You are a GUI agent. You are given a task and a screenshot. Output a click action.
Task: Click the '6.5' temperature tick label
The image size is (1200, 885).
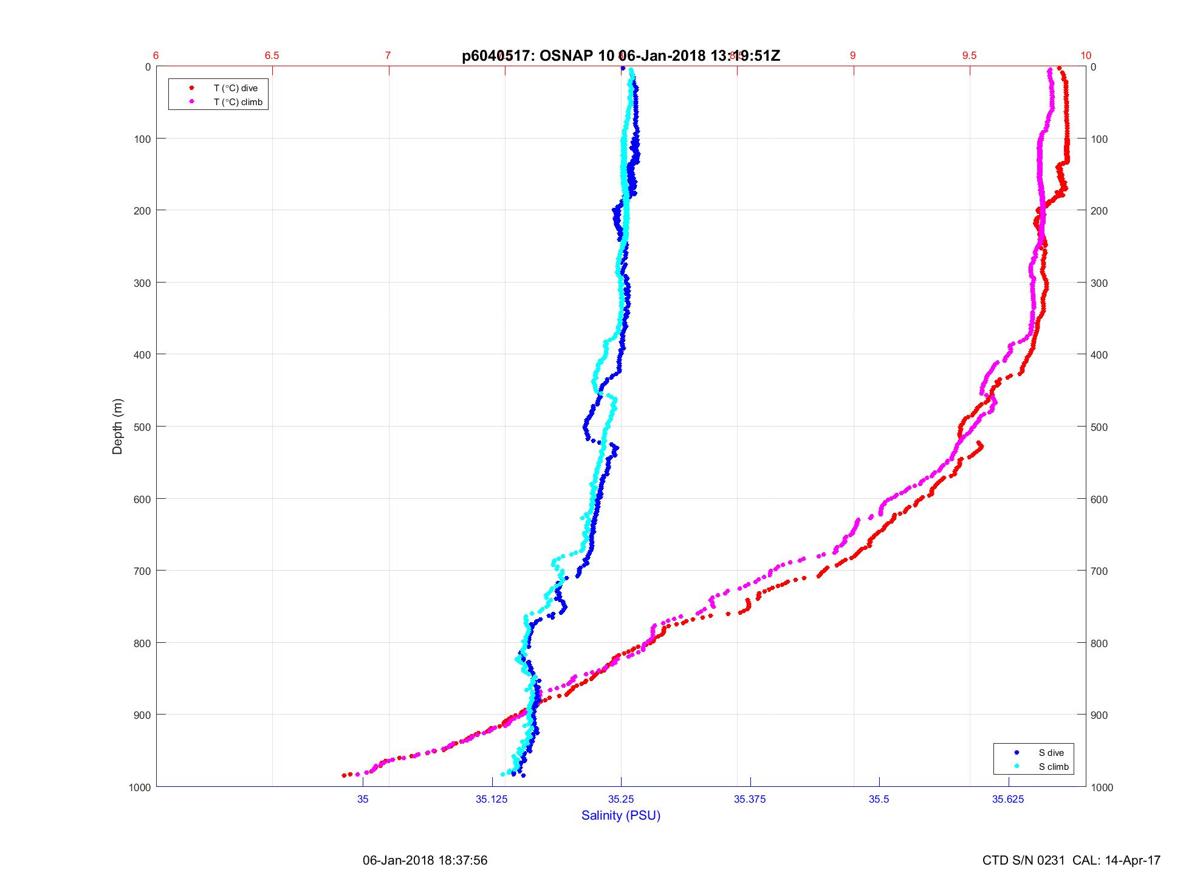(272, 56)
